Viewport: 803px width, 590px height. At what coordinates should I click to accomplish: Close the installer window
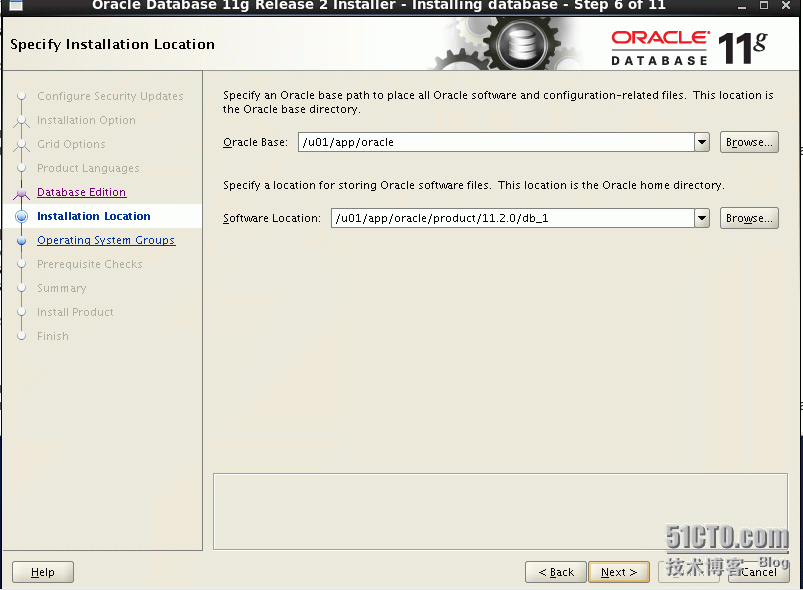pos(786,5)
